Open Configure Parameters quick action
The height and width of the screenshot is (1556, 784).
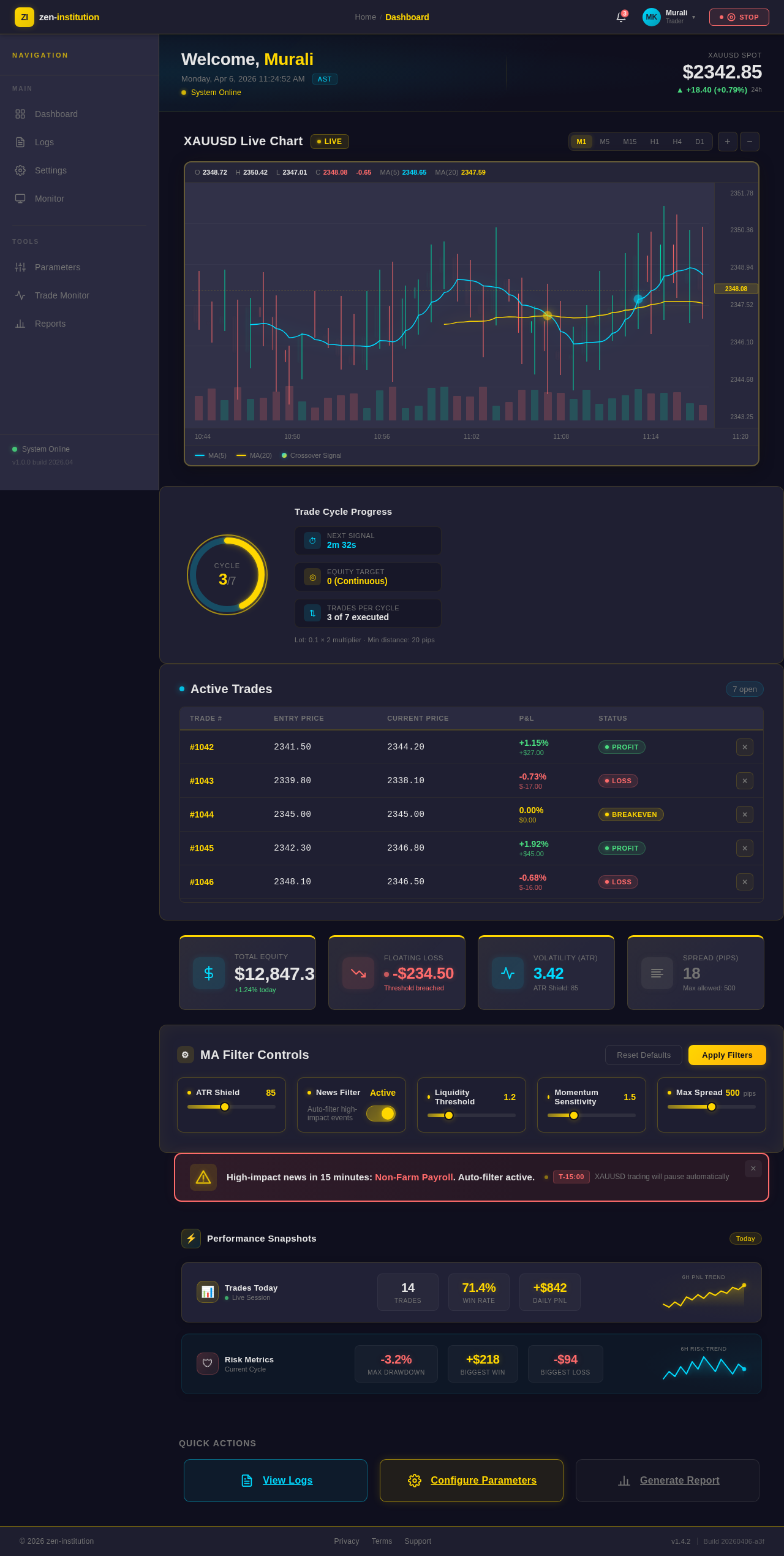pos(472,1481)
